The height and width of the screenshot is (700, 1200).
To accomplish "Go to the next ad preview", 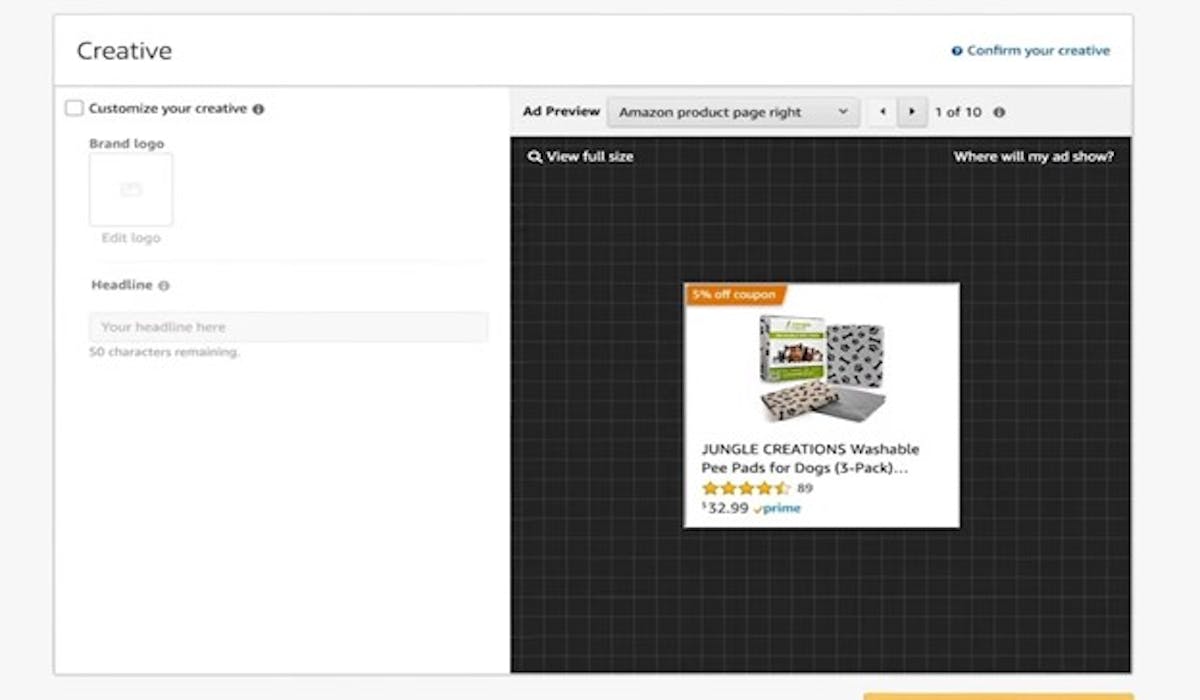I will 911,112.
